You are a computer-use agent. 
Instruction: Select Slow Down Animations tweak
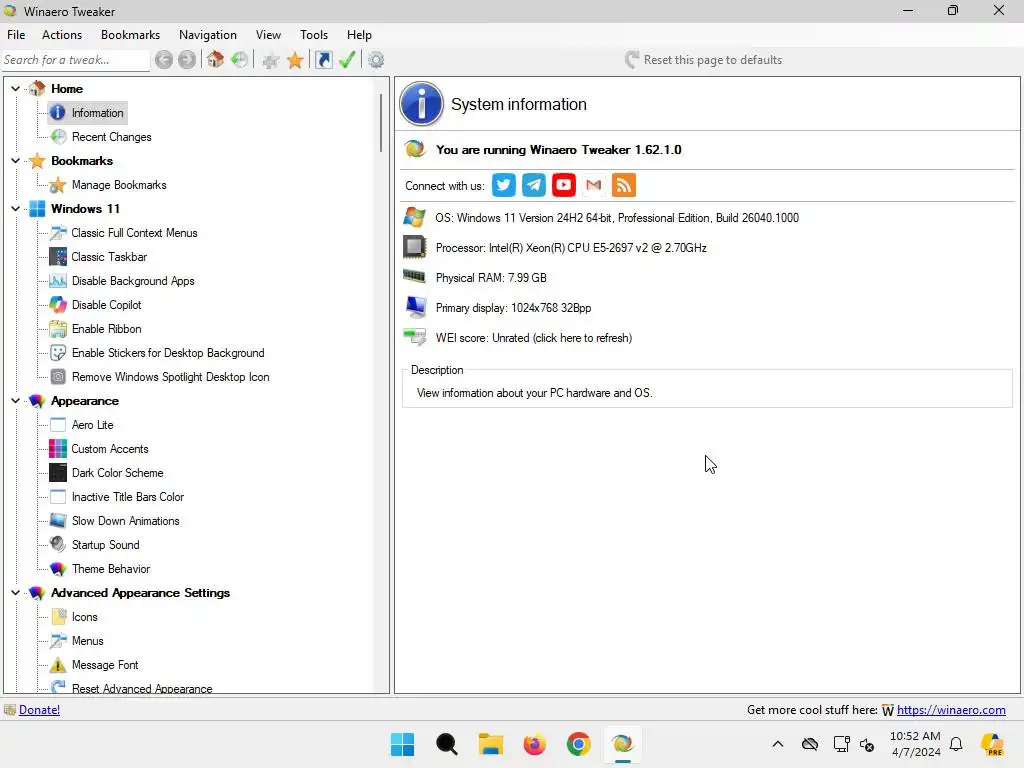pos(125,521)
